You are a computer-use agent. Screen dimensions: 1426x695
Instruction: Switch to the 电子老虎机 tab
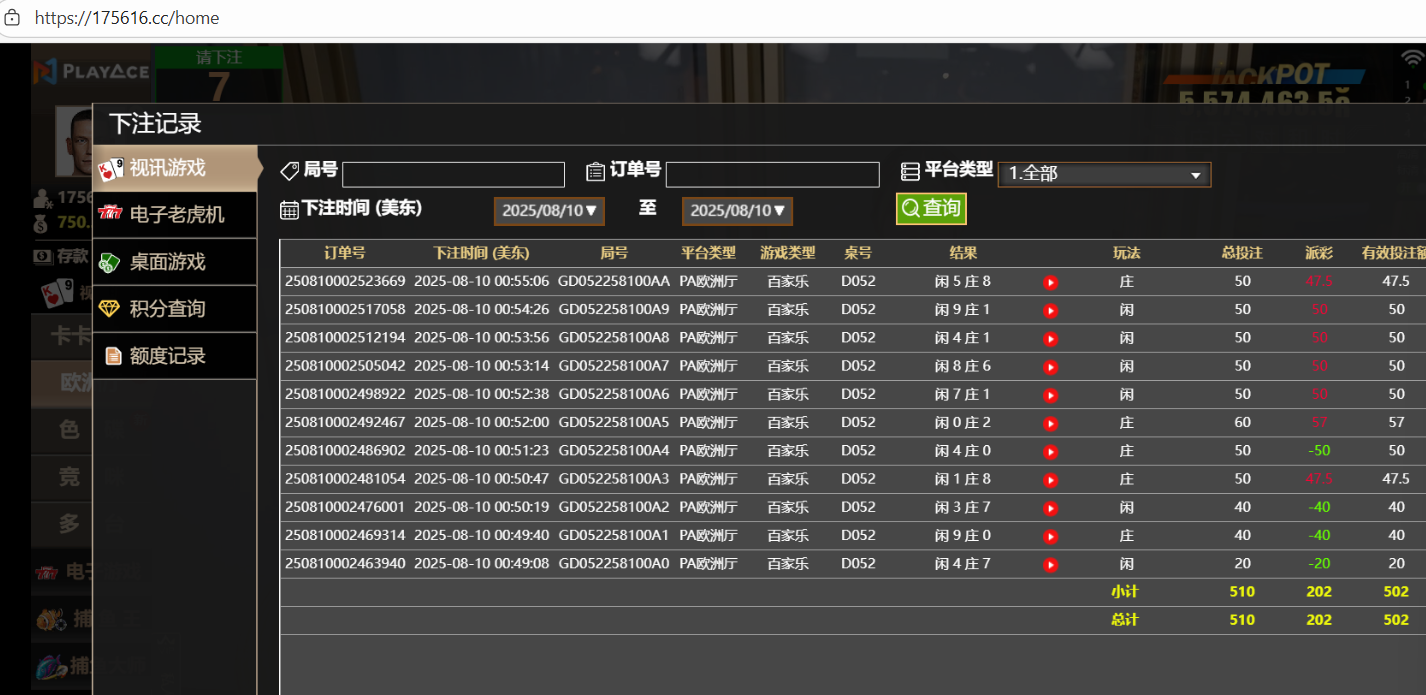click(x=175, y=215)
